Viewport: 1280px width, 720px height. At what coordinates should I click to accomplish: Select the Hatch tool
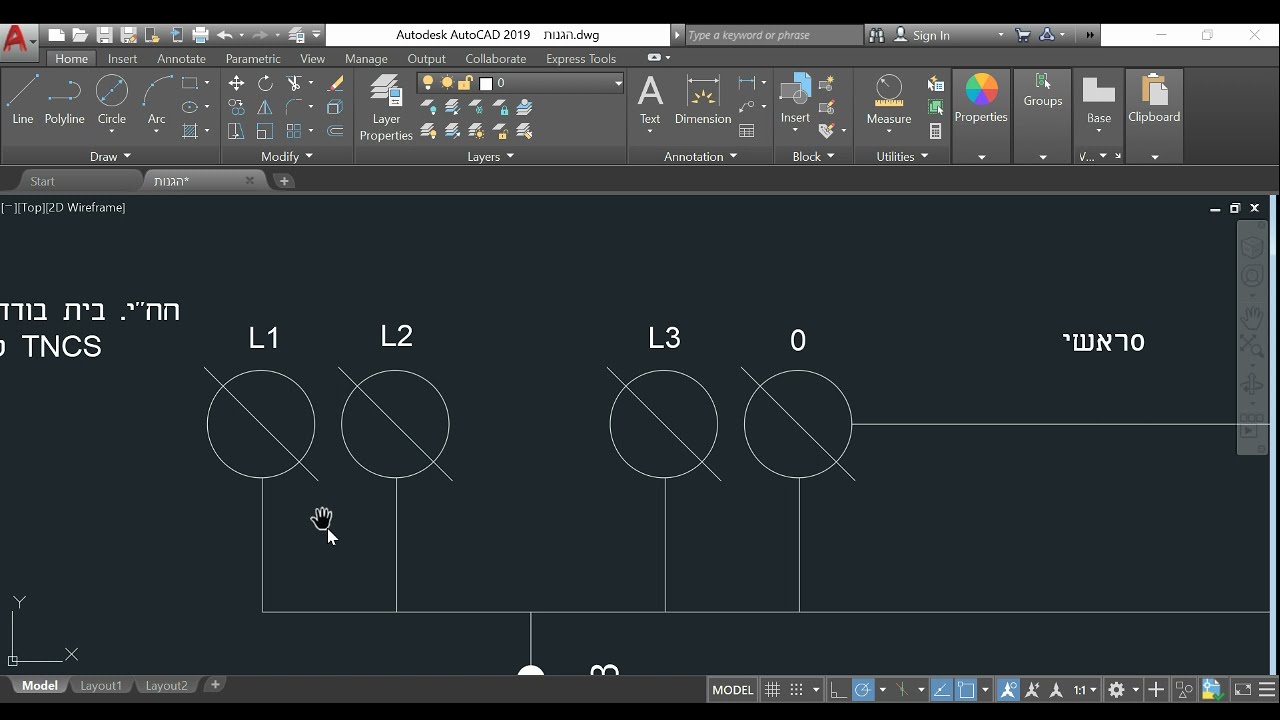point(190,131)
